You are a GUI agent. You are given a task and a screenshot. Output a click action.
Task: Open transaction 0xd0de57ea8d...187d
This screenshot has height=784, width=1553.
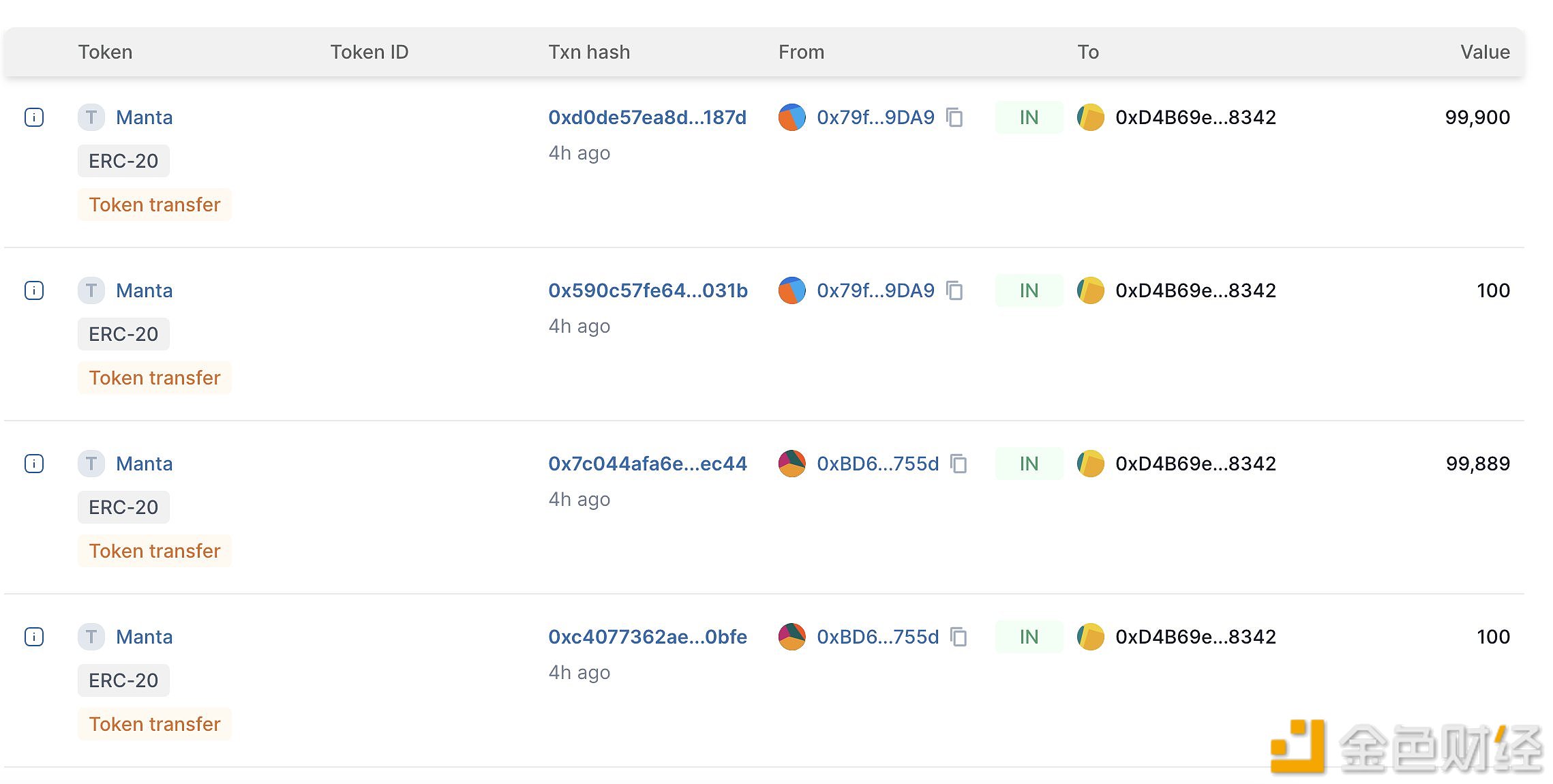coord(647,117)
